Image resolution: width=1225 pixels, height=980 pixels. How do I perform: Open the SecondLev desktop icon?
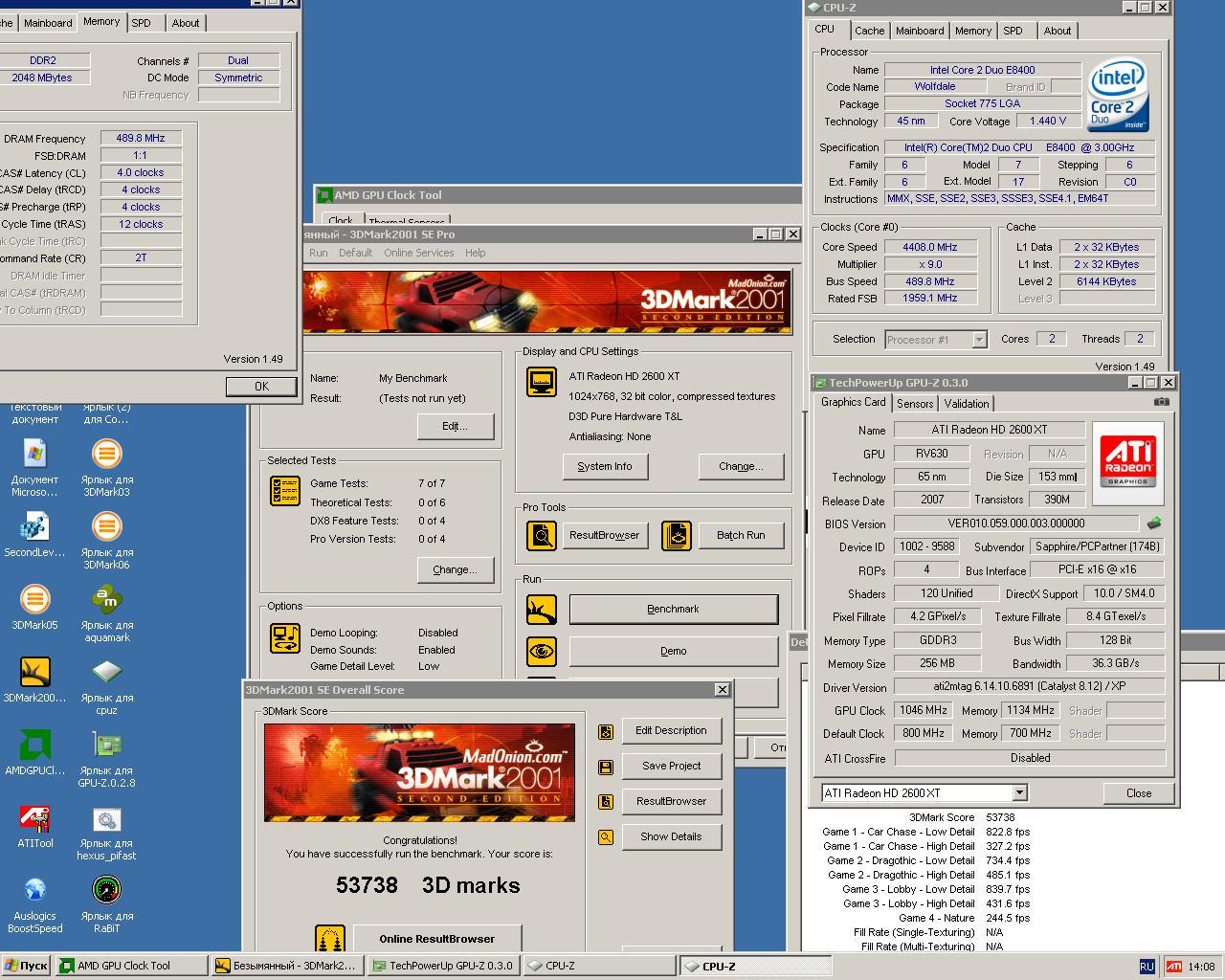[35, 526]
